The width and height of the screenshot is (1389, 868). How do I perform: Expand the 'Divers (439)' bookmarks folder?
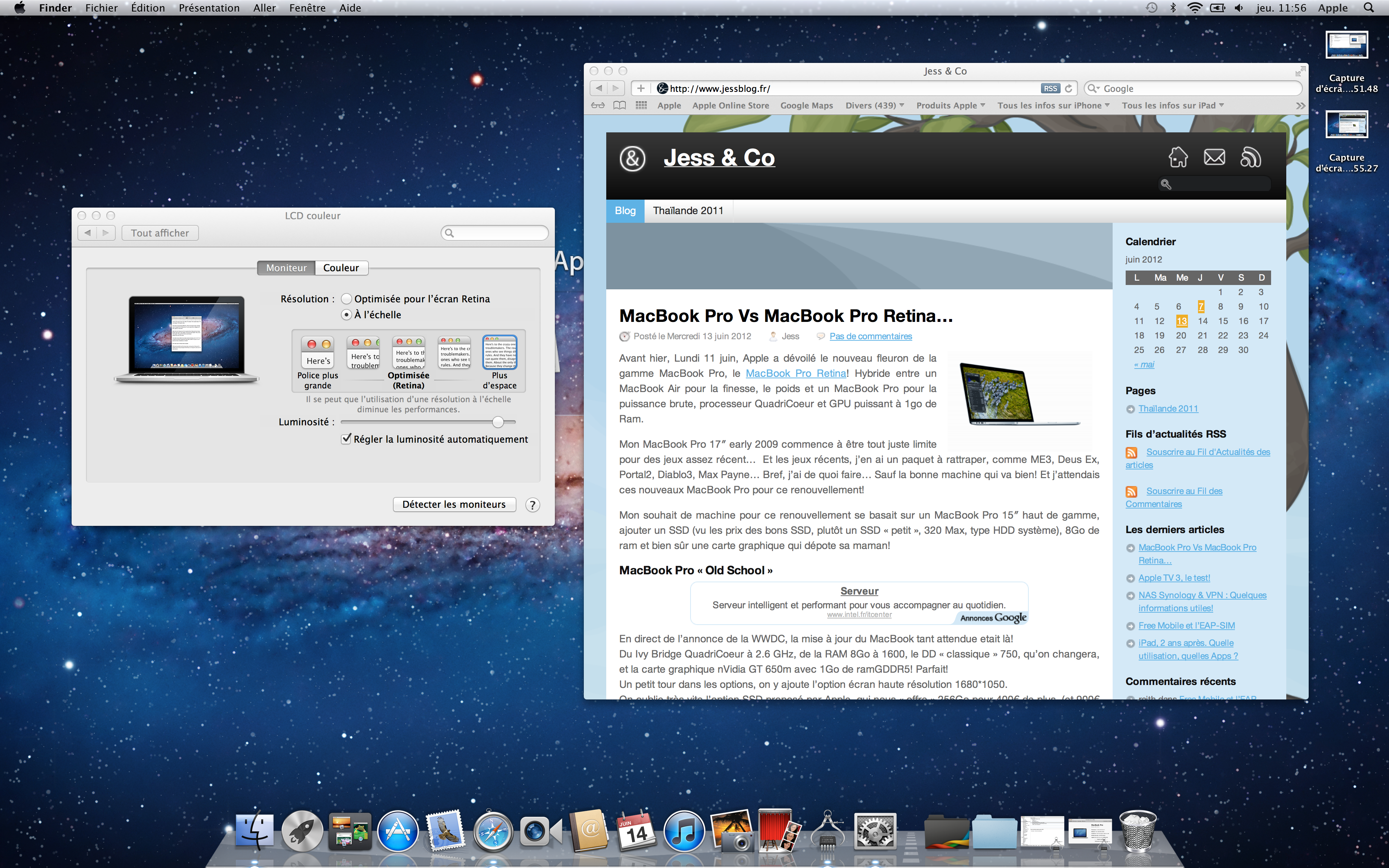click(x=875, y=106)
